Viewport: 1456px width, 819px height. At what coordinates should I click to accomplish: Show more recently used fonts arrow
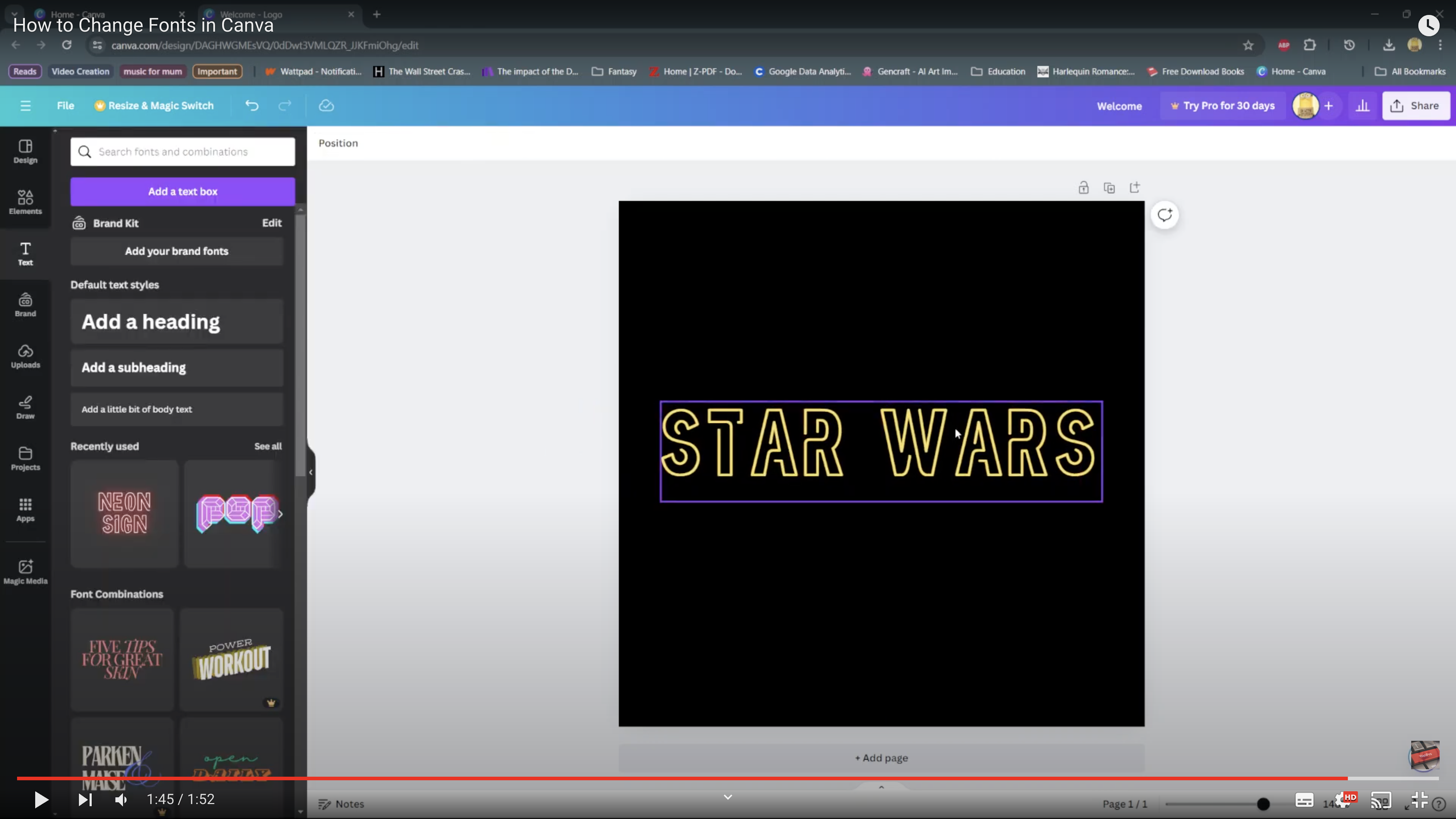[x=280, y=514]
